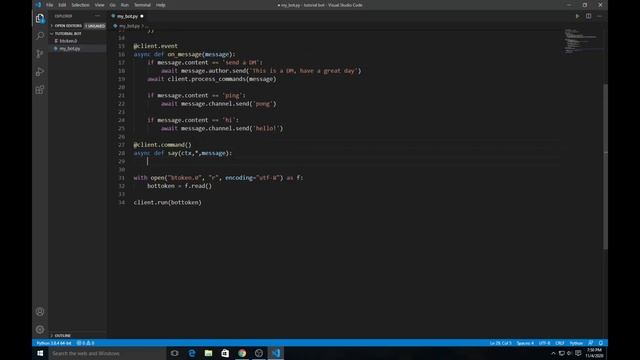This screenshot has width=640, height=360.
Task: Open the Source Control view icon
Action: (40, 54)
